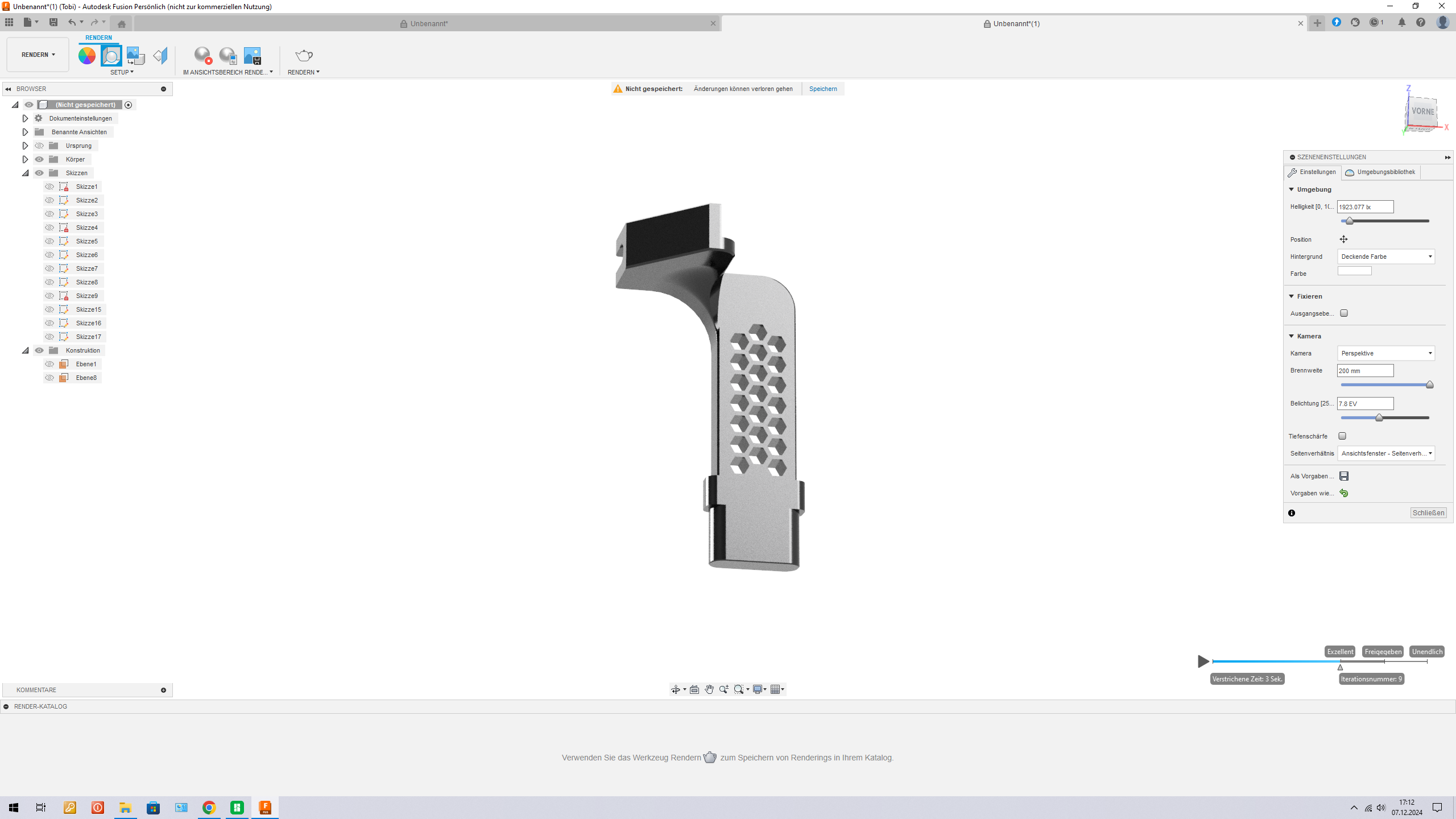
Task: Click the Farbe color swatch
Action: pos(1355,270)
